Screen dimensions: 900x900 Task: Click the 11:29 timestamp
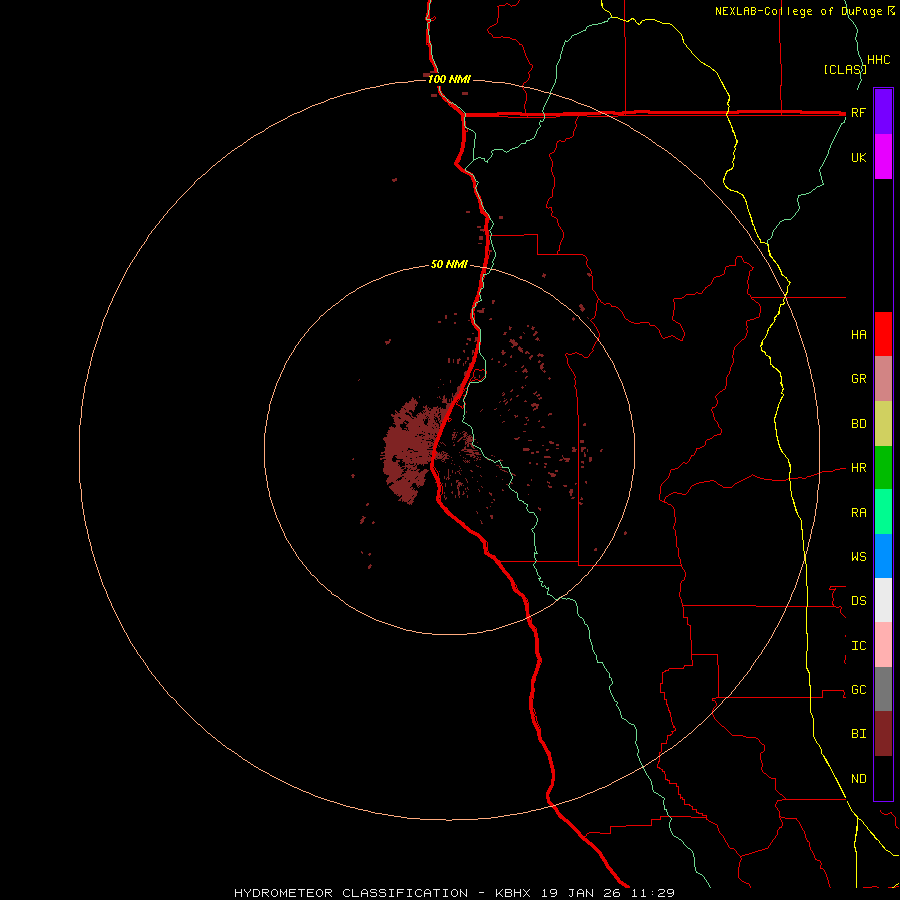[653, 893]
